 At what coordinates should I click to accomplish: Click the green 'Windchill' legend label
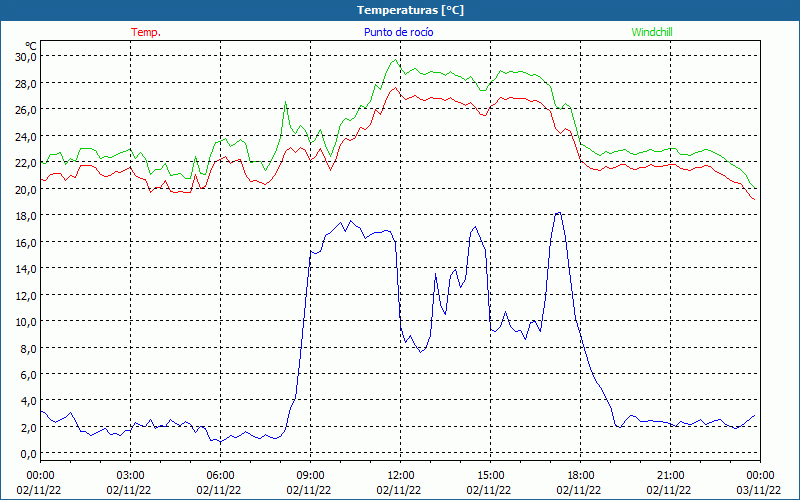[x=652, y=32]
